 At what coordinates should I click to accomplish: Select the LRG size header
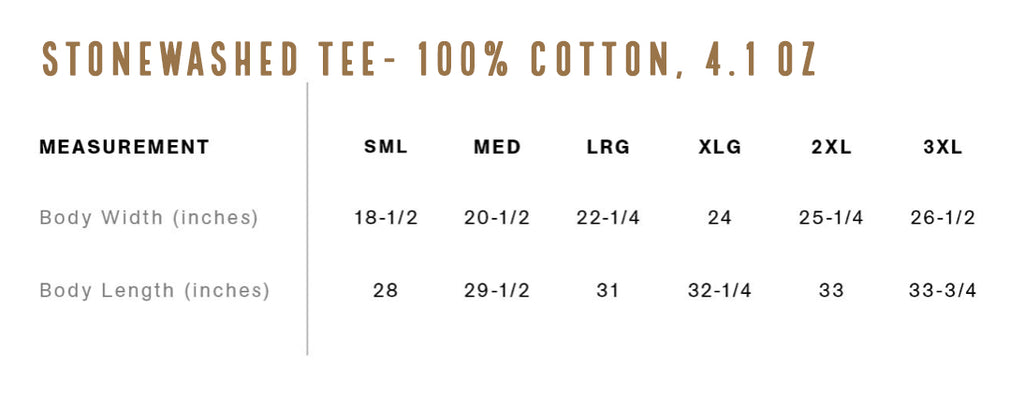(608, 147)
